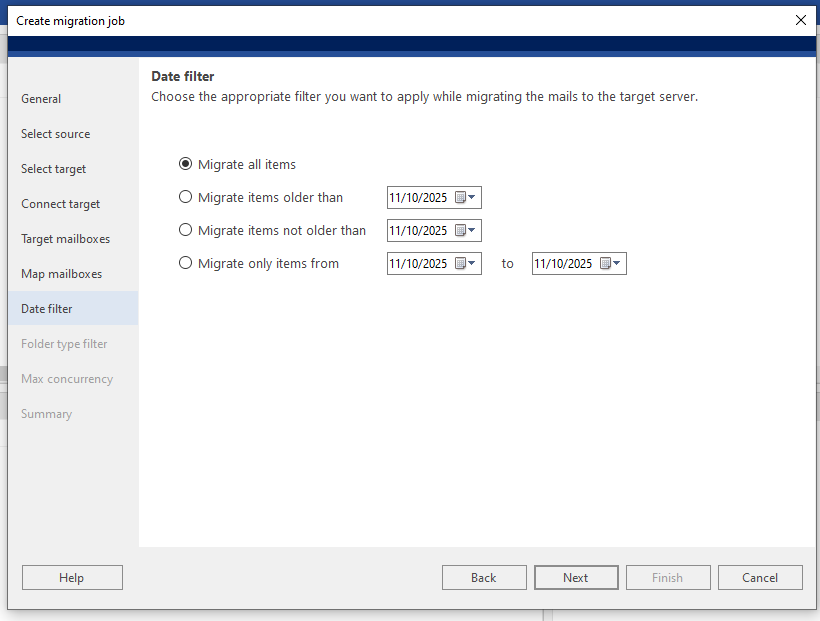The height and width of the screenshot is (621, 820).
Task: Select the Migrate all items option
Action: coord(185,164)
